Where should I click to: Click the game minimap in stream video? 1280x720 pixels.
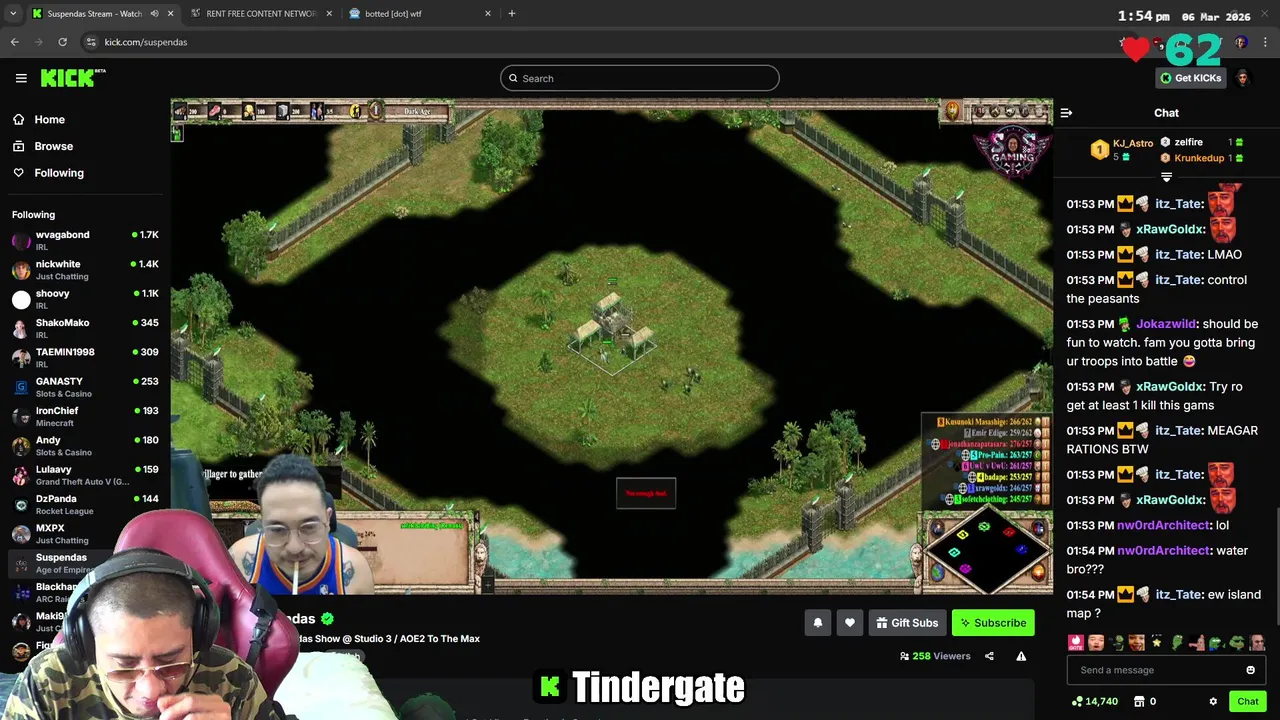(987, 548)
